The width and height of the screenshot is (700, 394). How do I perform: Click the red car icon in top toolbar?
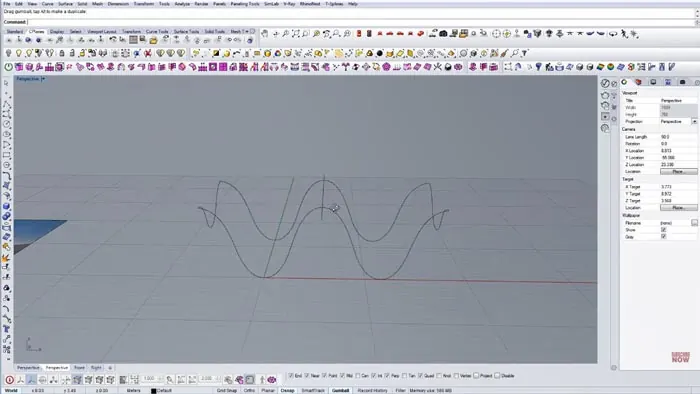(389, 33)
